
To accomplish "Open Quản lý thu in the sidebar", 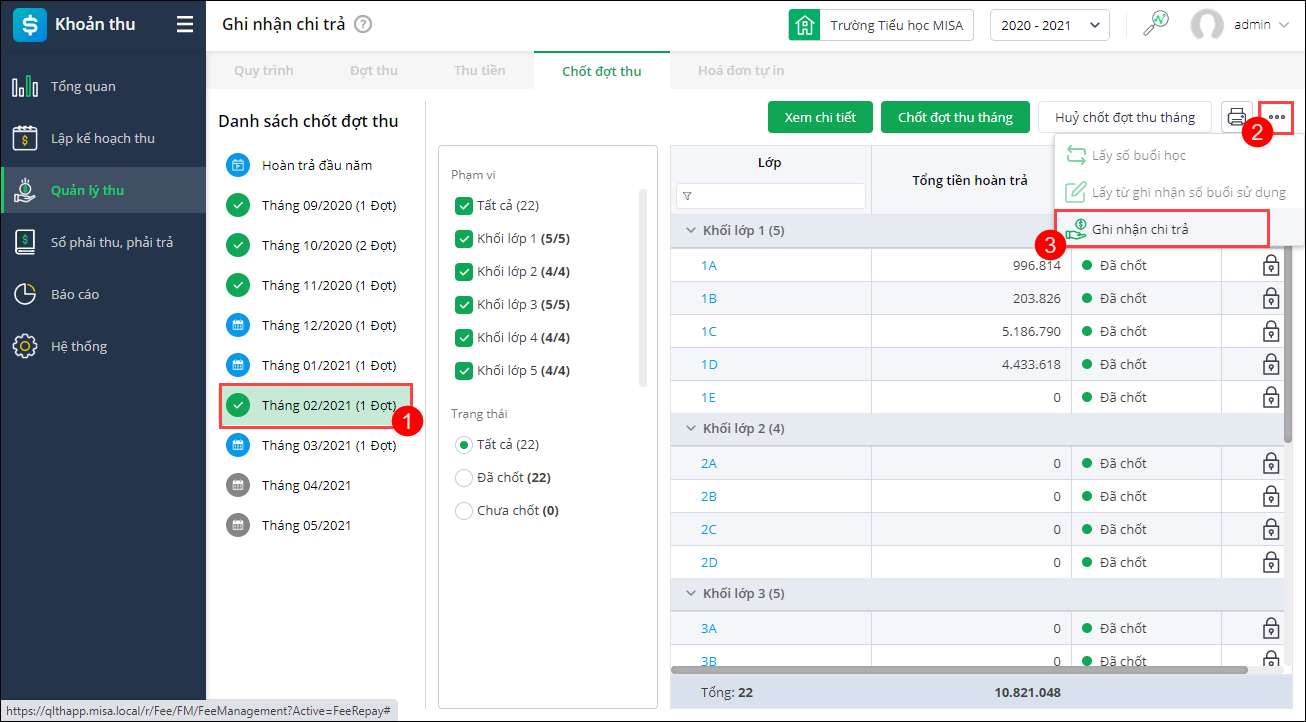I will click(x=103, y=190).
